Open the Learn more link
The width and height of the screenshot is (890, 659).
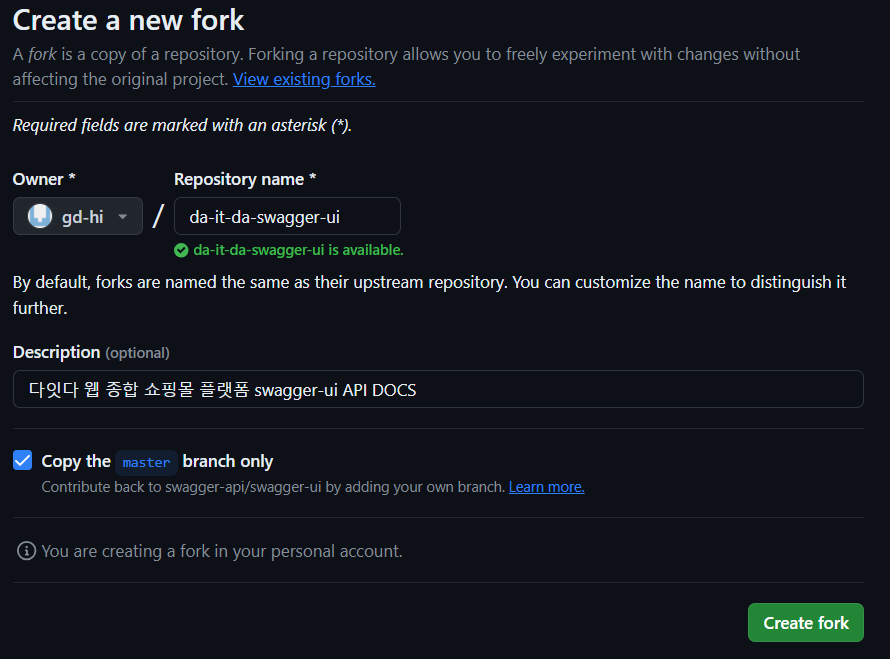pyautogui.click(x=547, y=487)
